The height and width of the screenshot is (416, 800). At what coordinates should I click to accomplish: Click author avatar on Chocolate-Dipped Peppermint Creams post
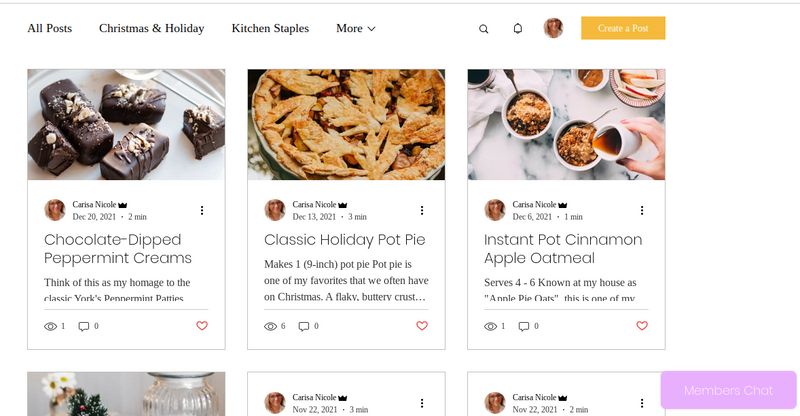55,210
